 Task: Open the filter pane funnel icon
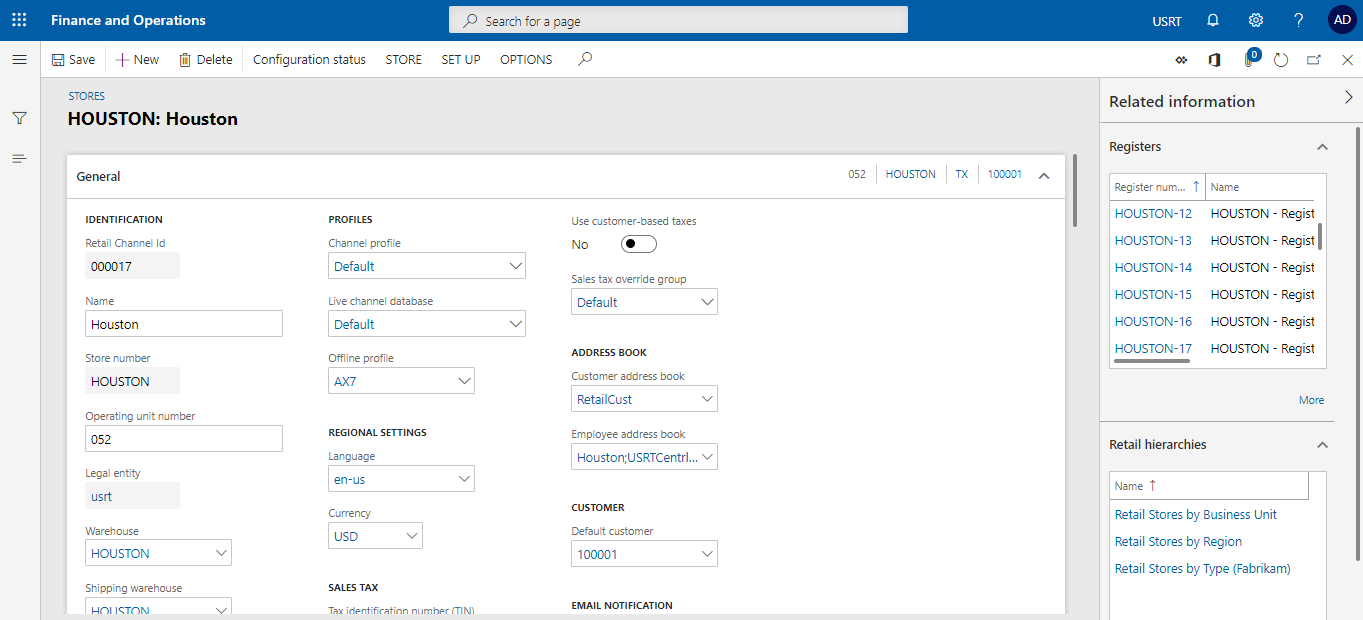[19, 118]
